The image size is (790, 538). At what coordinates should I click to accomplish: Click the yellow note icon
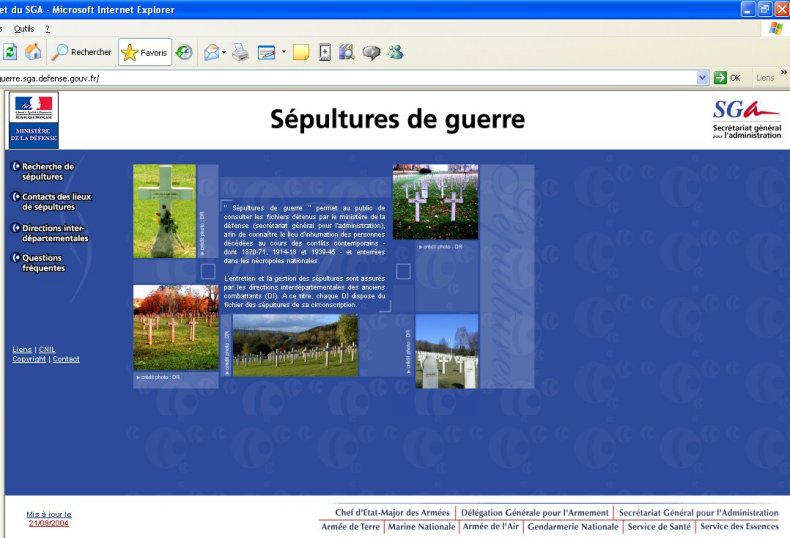[x=301, y=52]
